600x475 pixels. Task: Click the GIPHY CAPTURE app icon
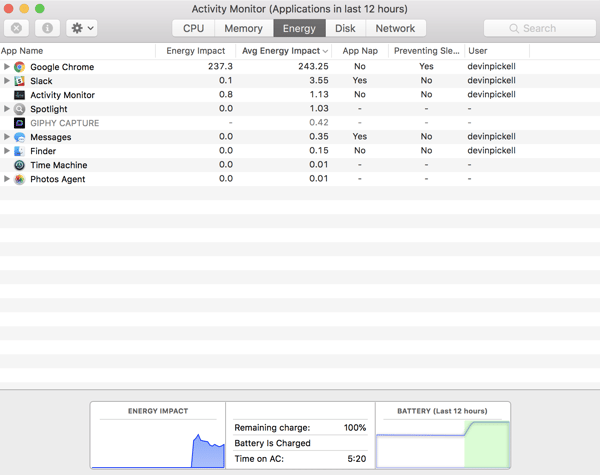tap(20, 123)
